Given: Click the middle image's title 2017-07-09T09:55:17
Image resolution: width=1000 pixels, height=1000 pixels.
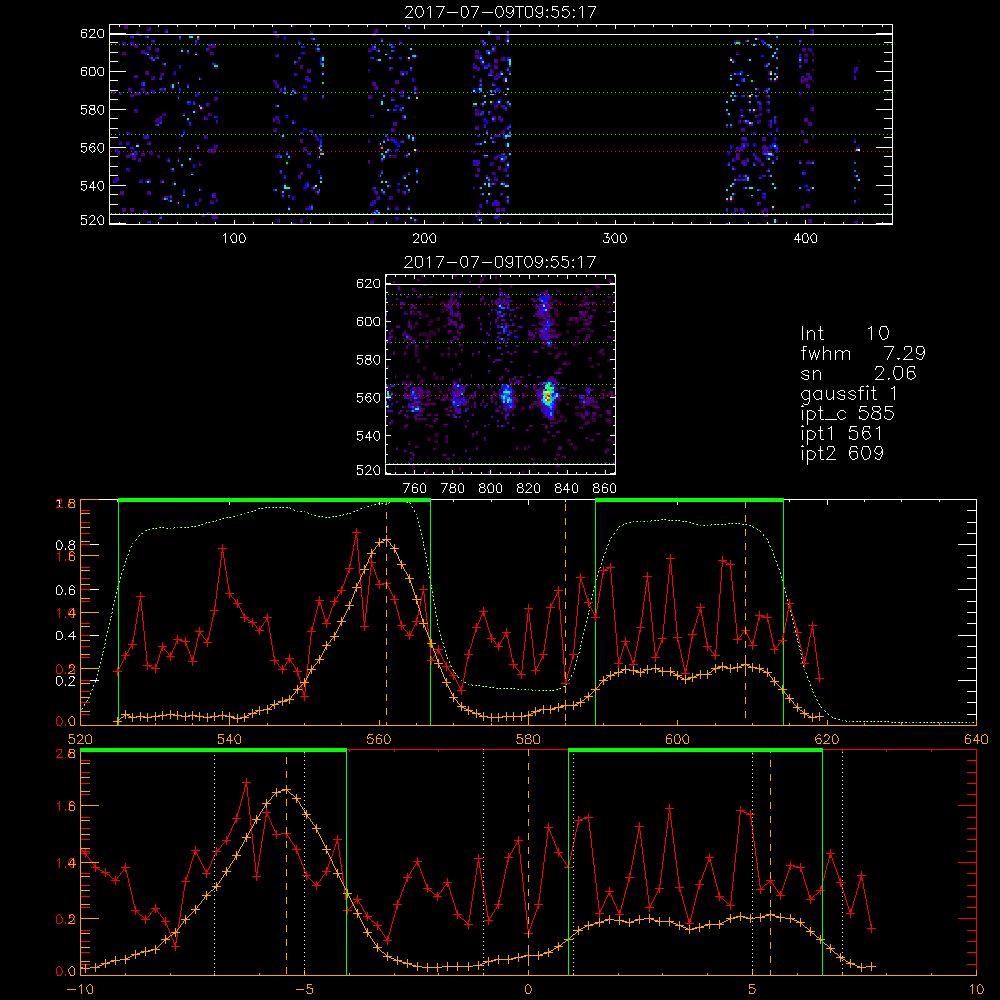Looking at the screenshot, I should (500, 262).
